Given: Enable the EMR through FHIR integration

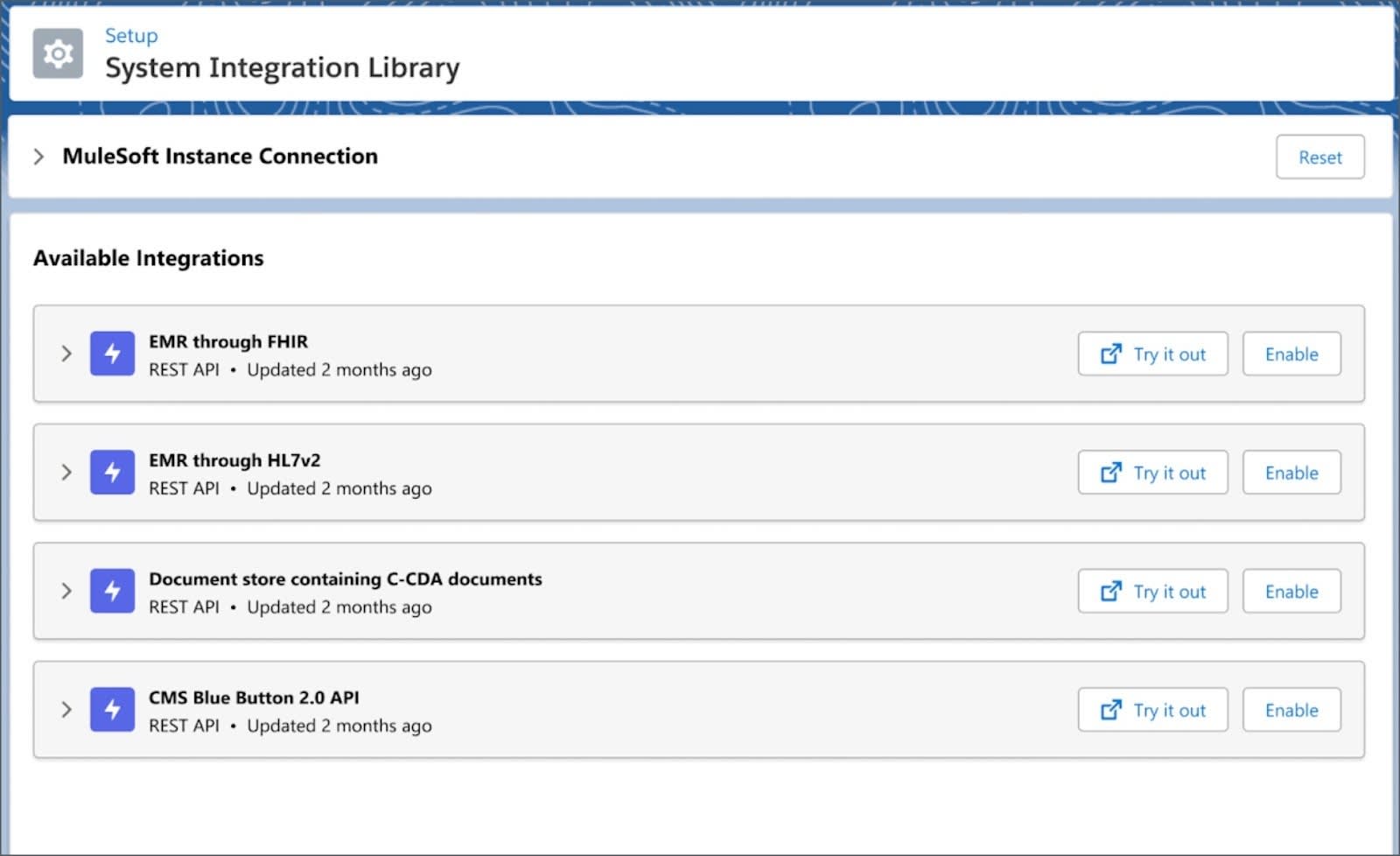Looking at the screenshot, I should click(1291, 354).
